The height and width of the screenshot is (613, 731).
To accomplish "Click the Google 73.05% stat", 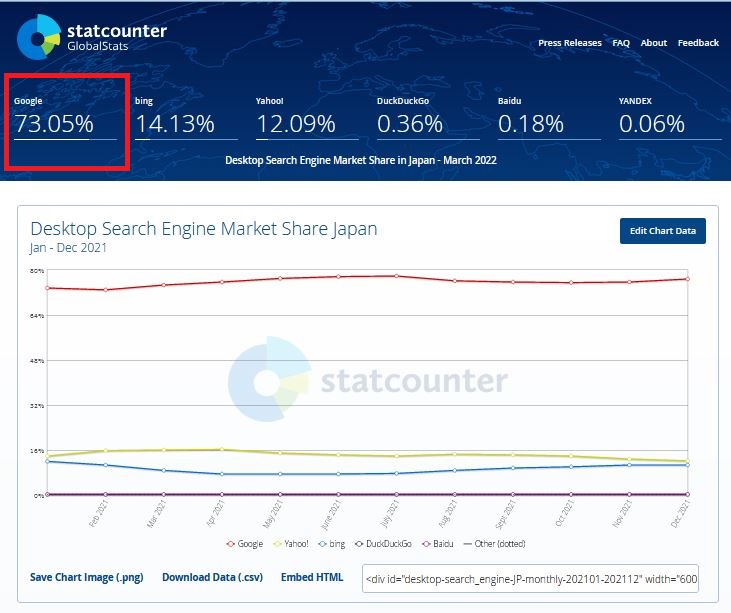I will click(65, 117).
